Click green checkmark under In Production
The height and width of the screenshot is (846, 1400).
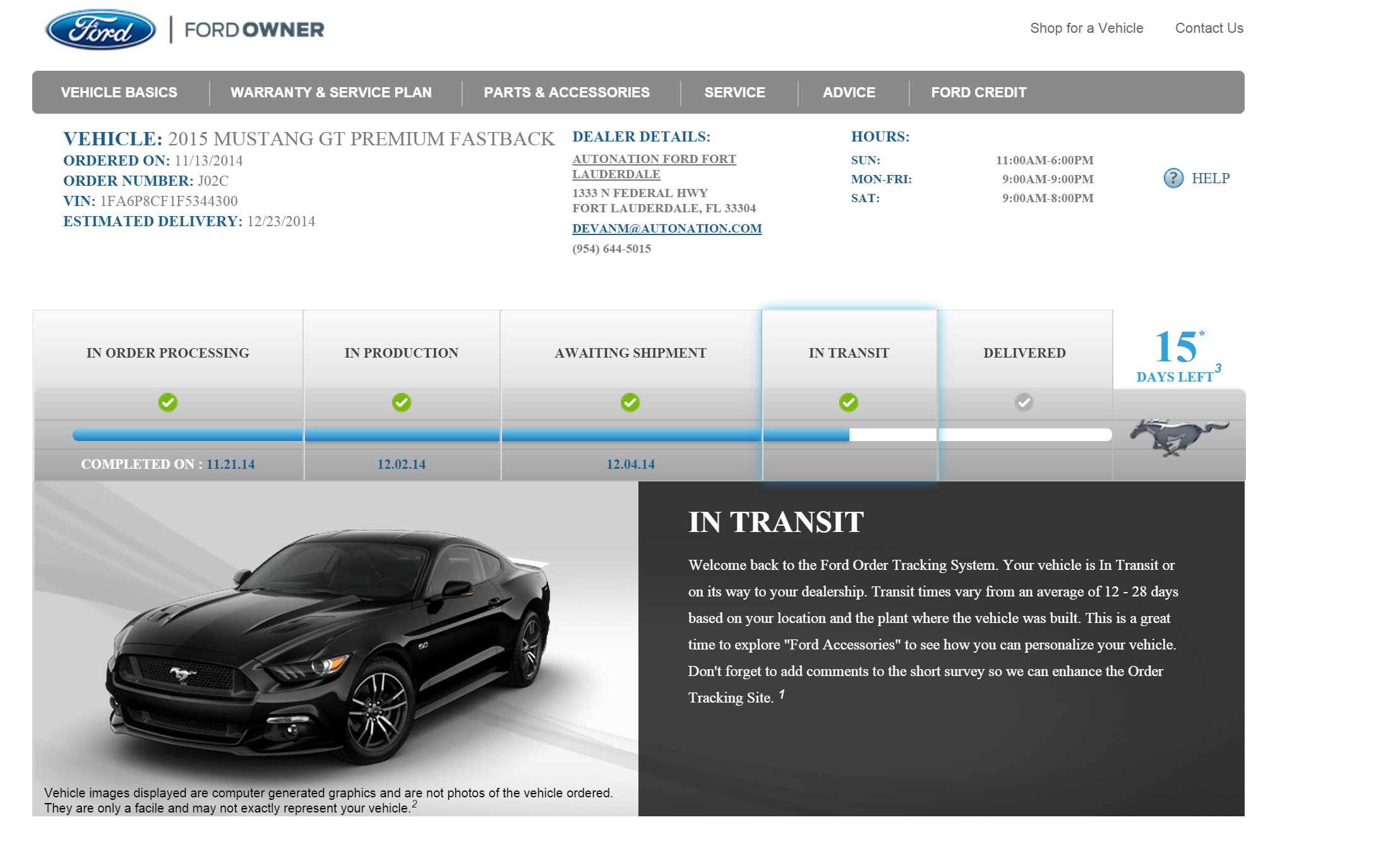click(x=402, y=402)
